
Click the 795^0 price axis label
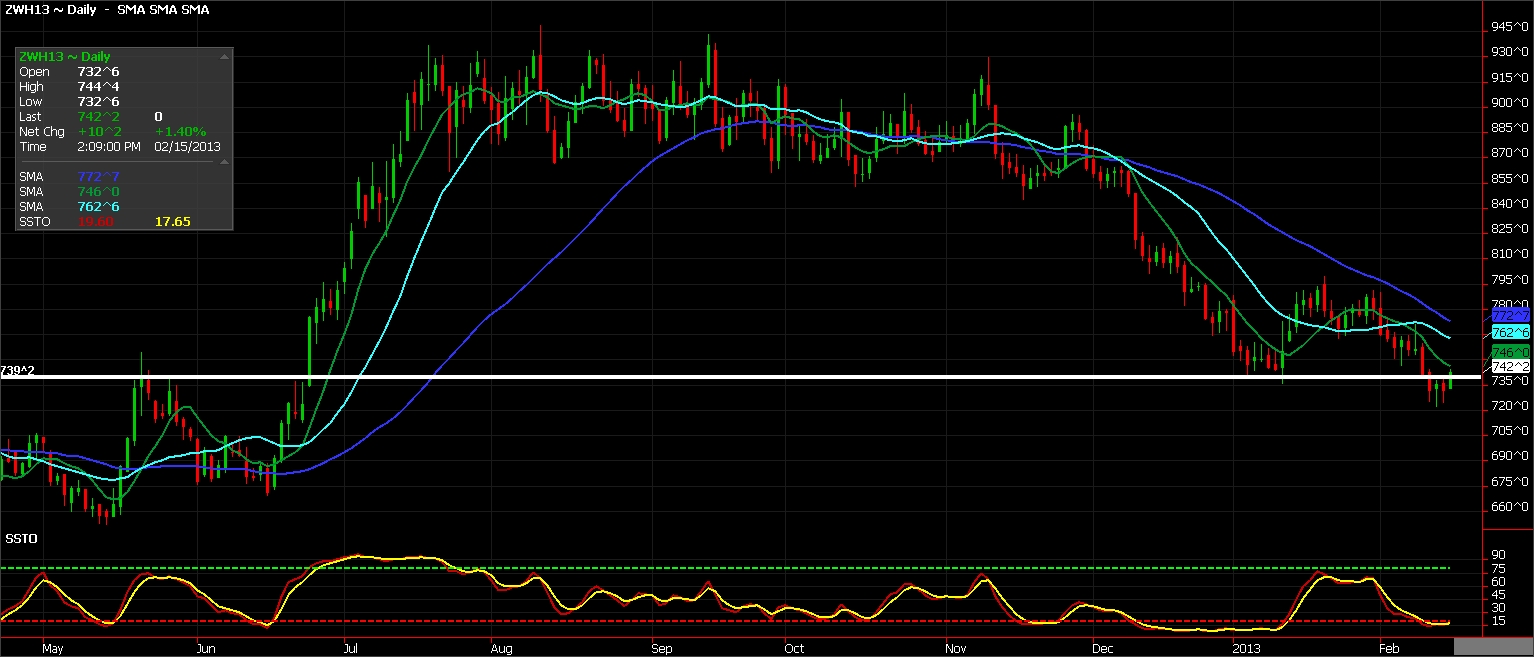click(x=1510, y=280)
